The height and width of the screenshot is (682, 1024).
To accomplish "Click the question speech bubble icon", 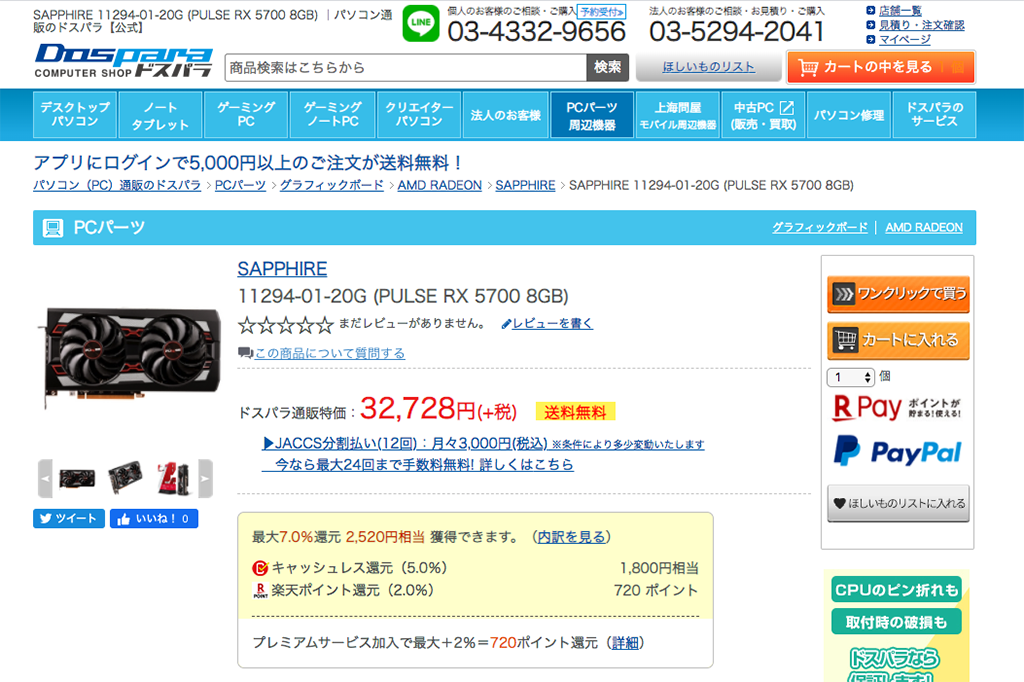I will pyautogui.click(x=246, y=353).
